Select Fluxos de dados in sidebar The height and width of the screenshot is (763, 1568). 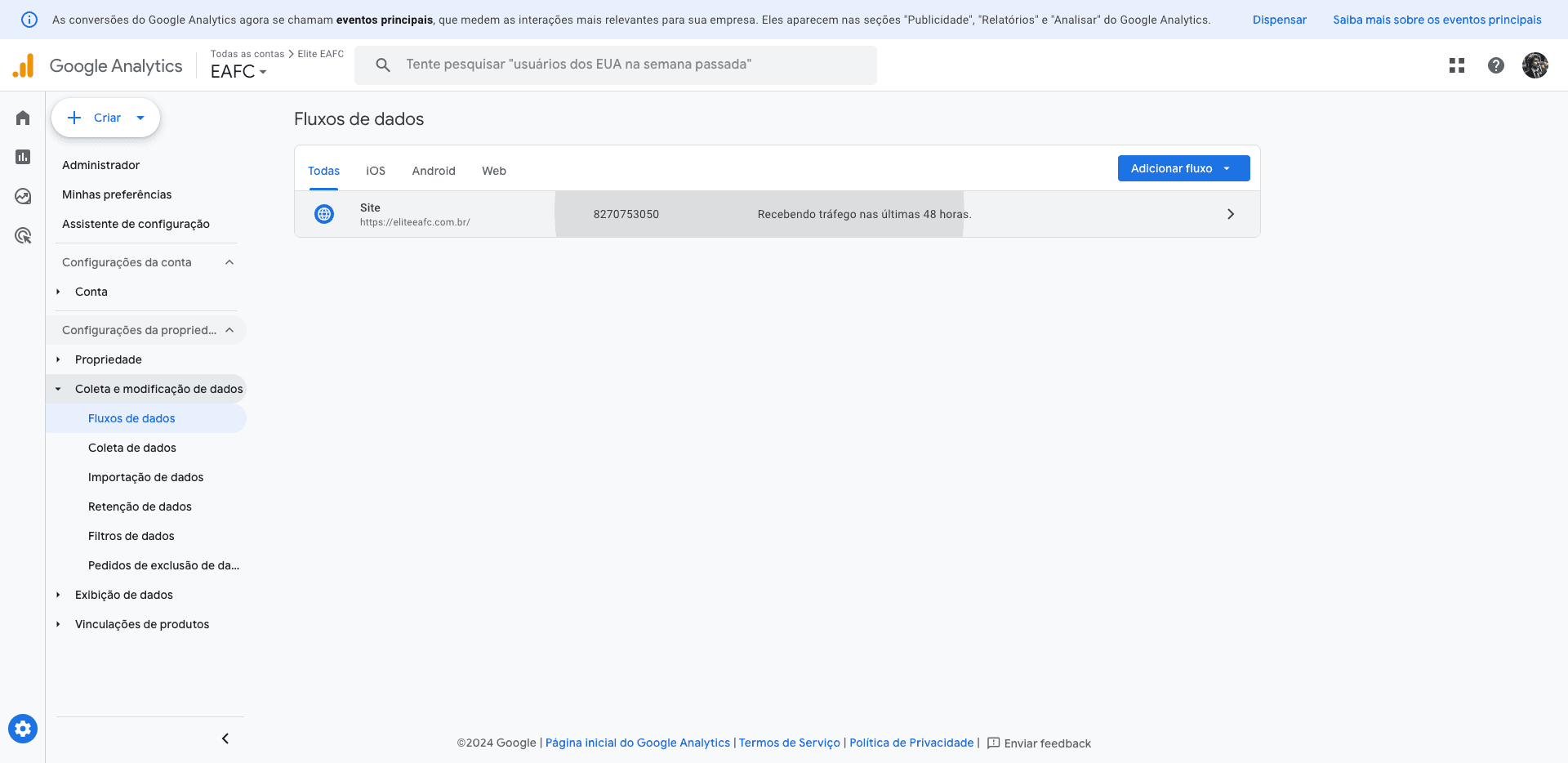coord(131,418)
